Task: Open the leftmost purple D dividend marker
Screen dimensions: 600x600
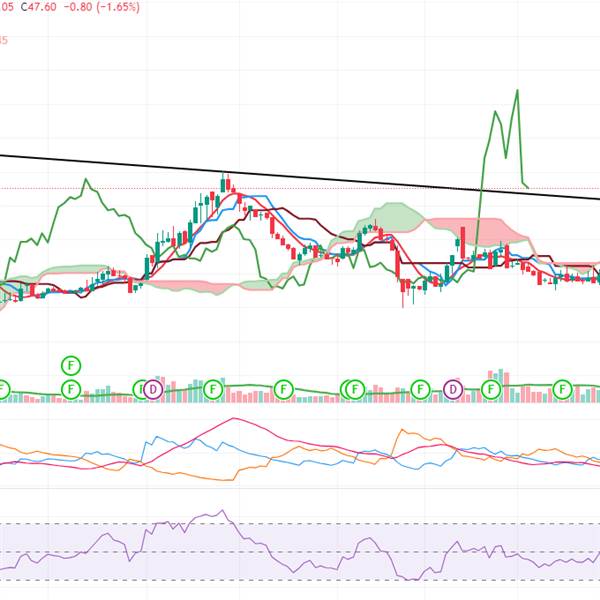Action: tap(153, 390)
